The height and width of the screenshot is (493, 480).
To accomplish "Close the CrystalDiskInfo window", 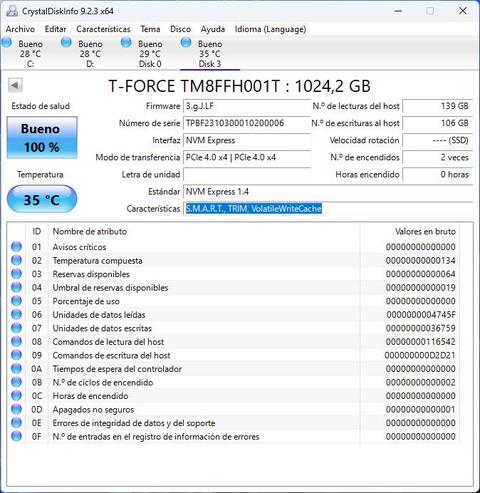I will 463,11.
